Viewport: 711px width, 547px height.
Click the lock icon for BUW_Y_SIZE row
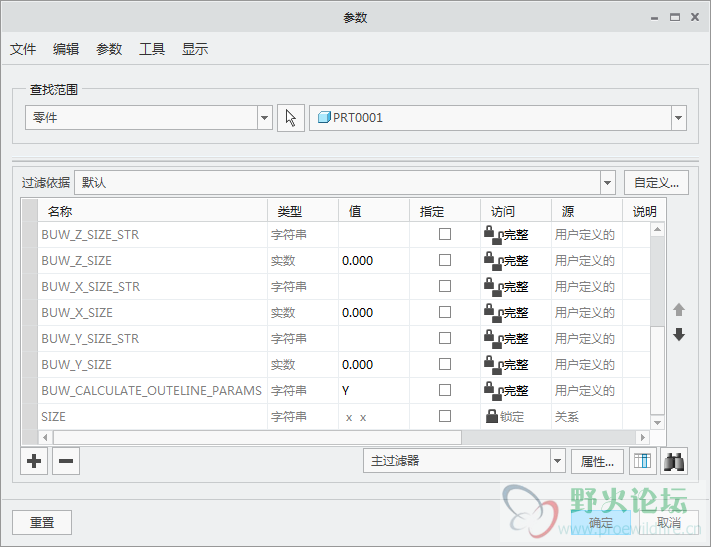[493, 365]
